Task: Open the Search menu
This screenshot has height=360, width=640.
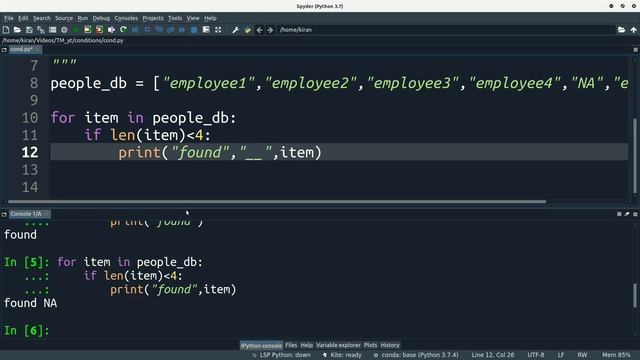Action: point(42,18)
